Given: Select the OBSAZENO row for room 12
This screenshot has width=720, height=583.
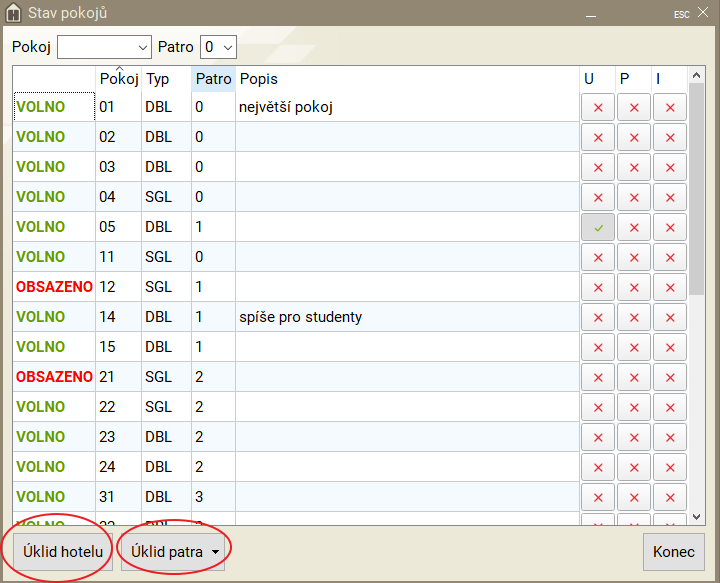Looking at the screenshot, I should click(x=54, y=287).
